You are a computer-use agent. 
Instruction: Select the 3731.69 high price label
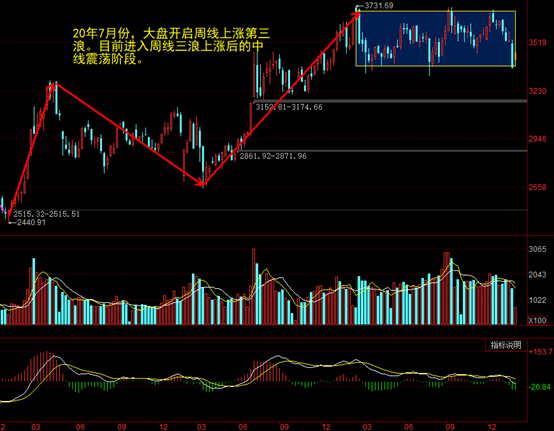coord(378,5)
